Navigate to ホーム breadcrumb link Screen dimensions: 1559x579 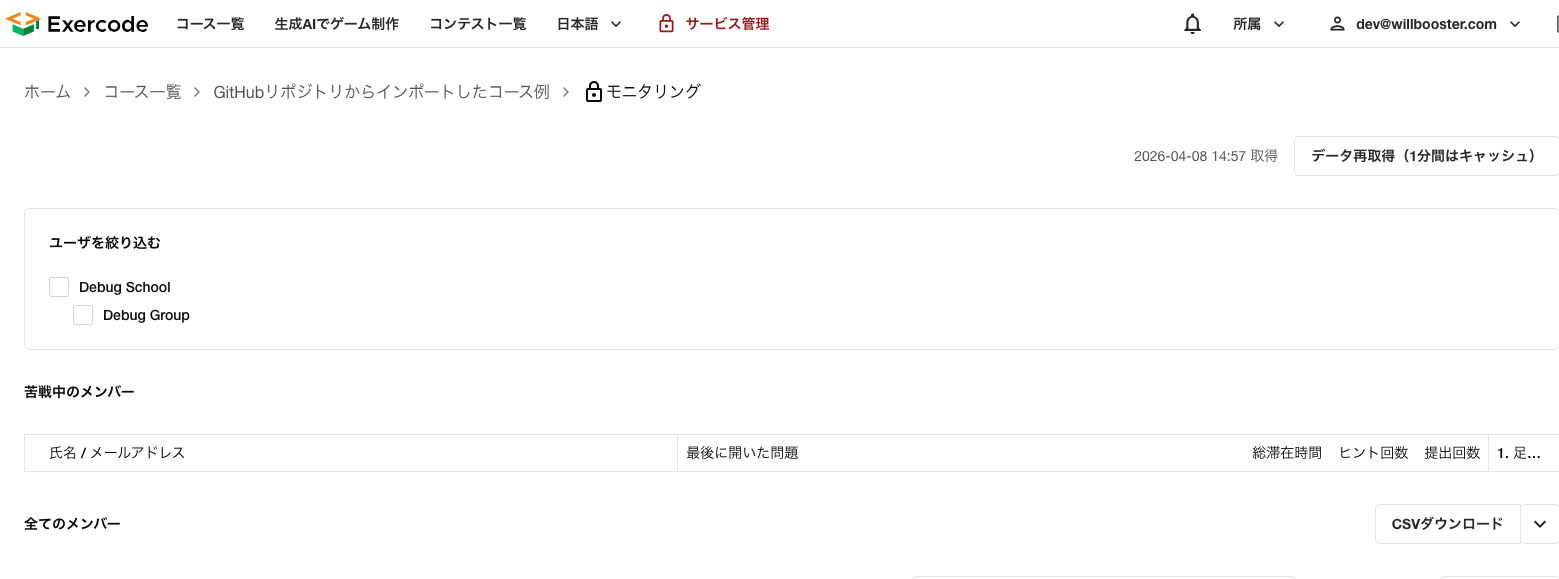(47, 92)
